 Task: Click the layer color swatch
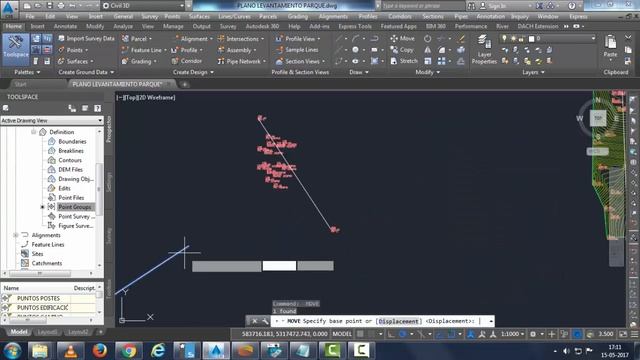click(531, 38)
